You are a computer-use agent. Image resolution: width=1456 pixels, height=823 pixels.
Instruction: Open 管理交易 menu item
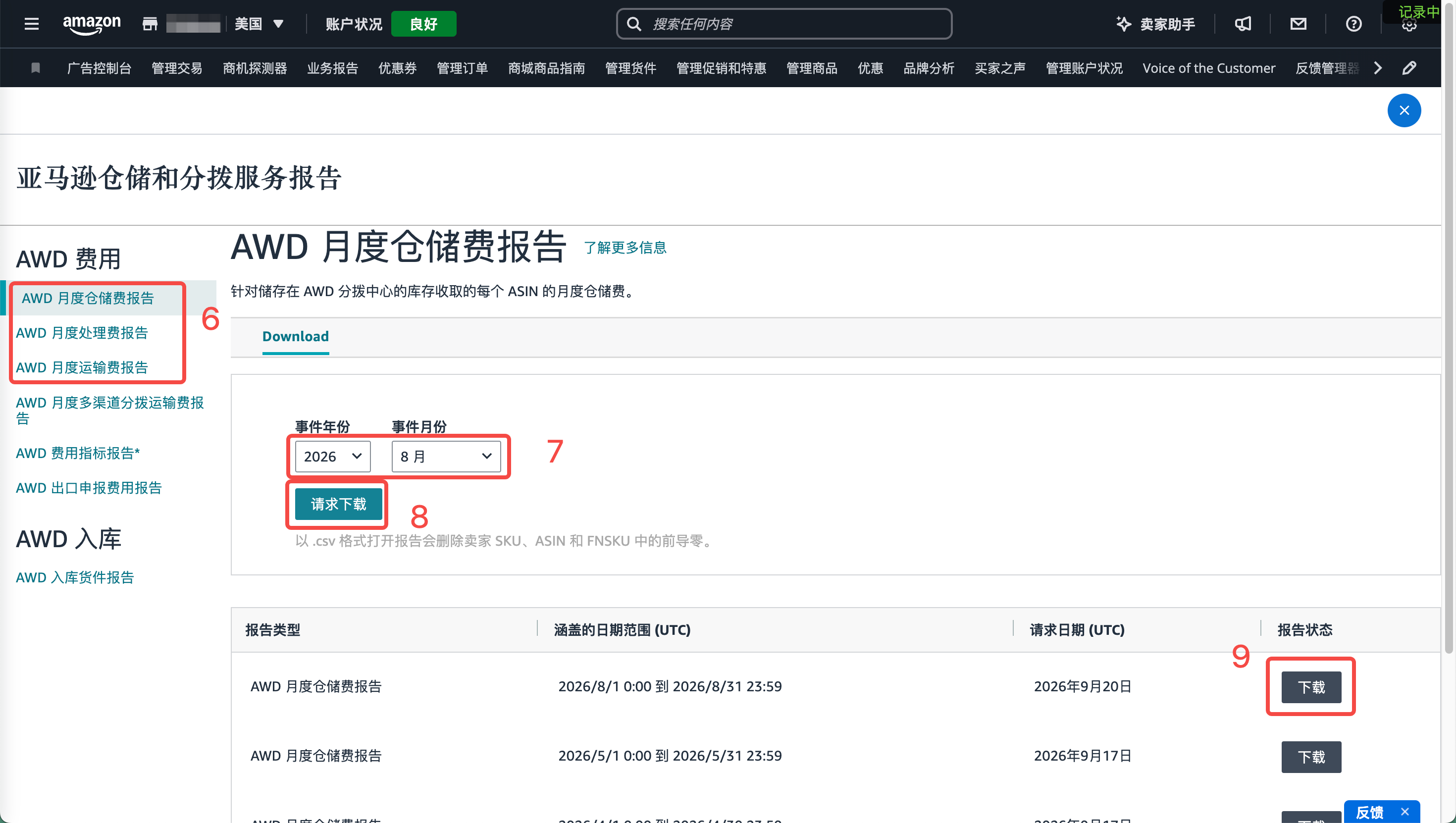click(x=177, y=68)
